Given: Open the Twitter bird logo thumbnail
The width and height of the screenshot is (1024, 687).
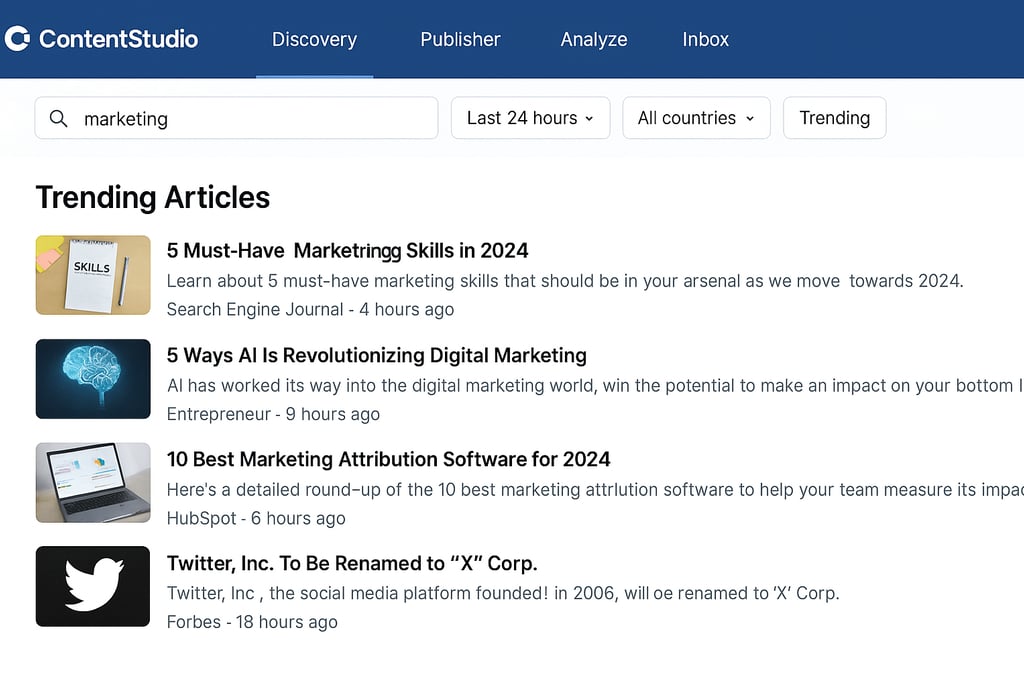Looking at the screenshot, I should (93, 586).
